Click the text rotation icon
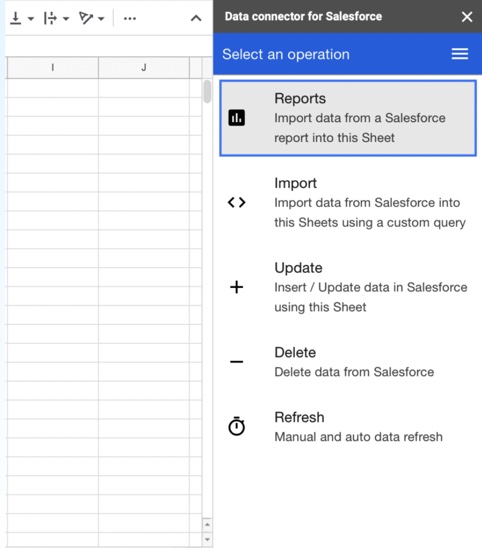The image size is (482, 548). 86,18
